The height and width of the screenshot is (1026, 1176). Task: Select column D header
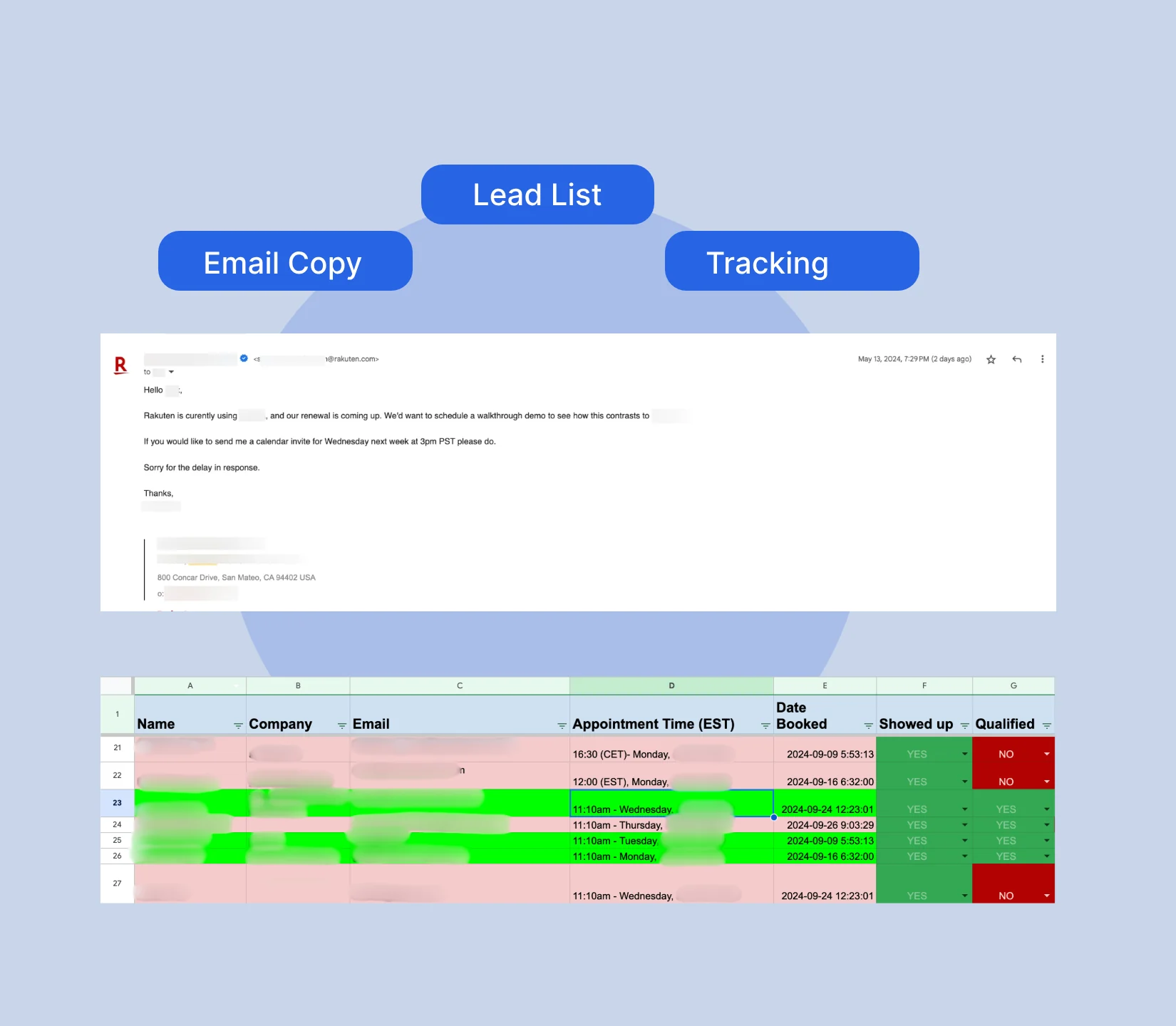point(671,685)
